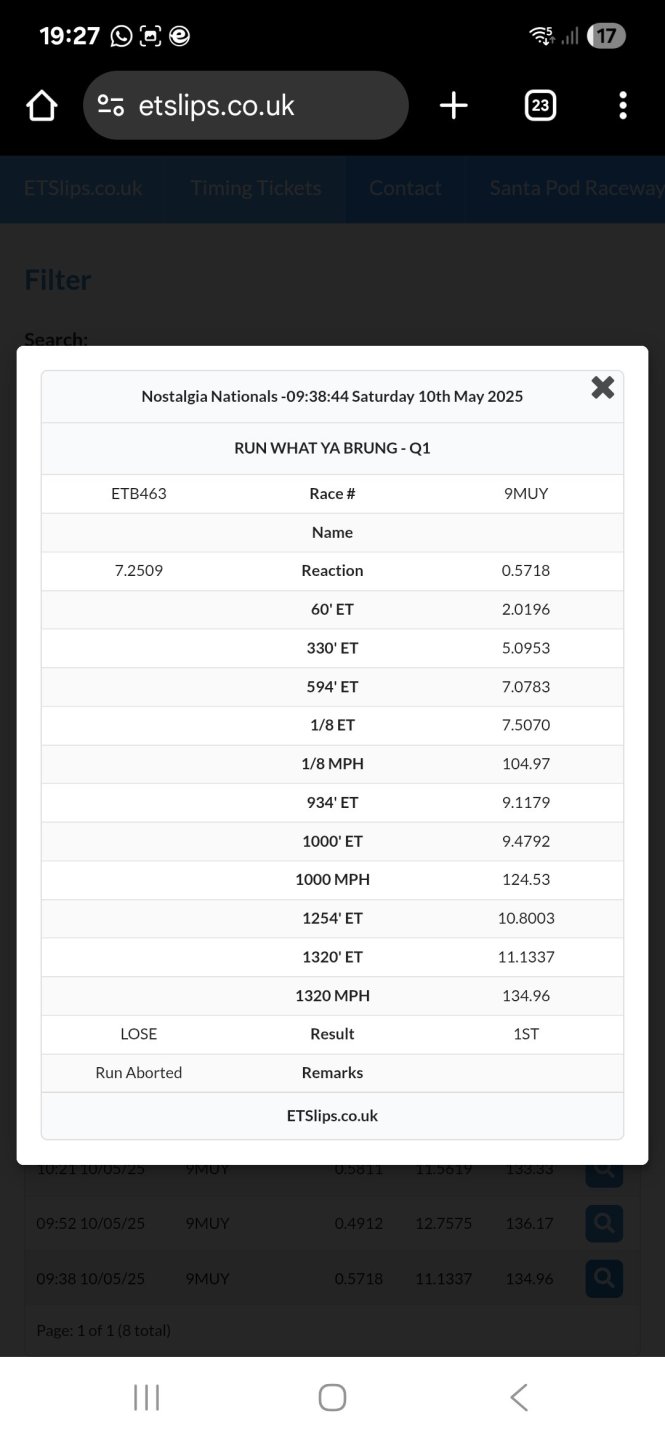Close the timing slip popup
The width and height of the screenshot is (665, 1440).
(602, 388)
